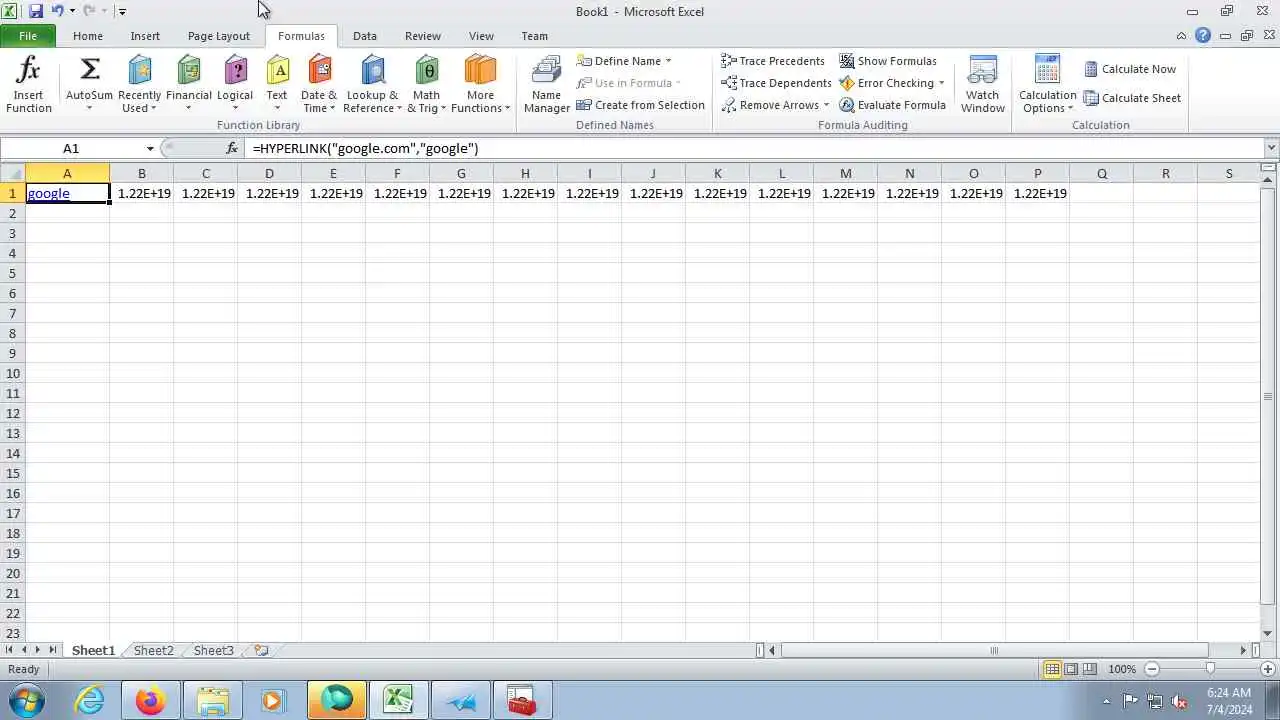This screenshot has width=1280, height=720.
Task: Click zoom slider handle
Action: pos(1210,669)
